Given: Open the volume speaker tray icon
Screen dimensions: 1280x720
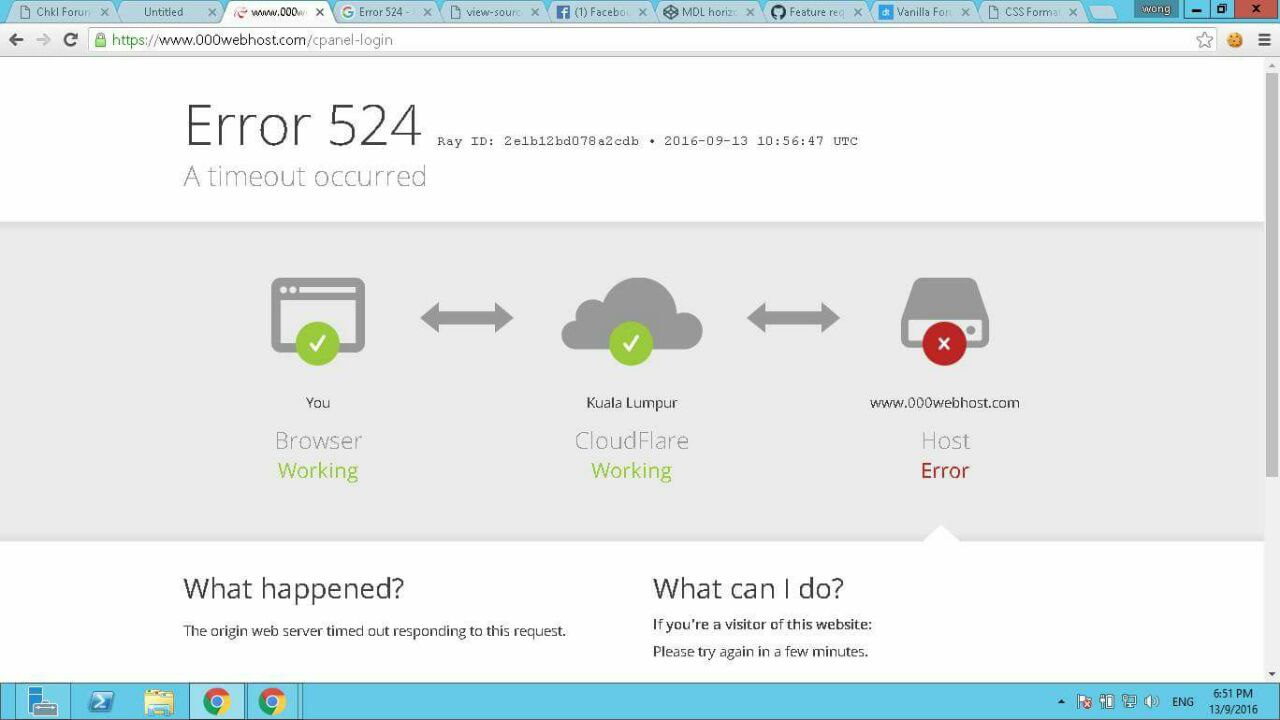Looking at the screenshot, I should [1152, 702].
